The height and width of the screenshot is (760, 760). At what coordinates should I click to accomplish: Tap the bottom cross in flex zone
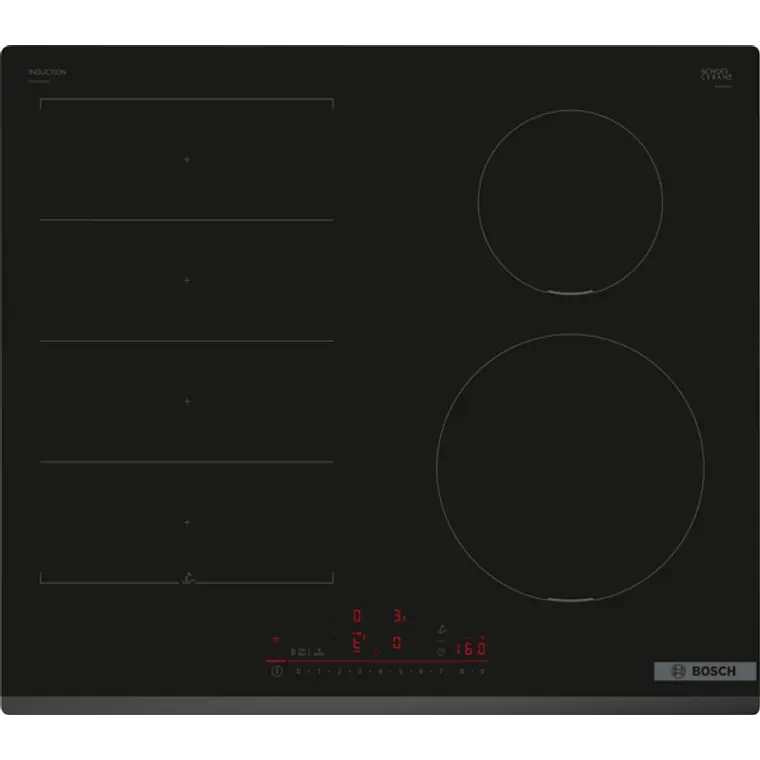click(187, 523)
